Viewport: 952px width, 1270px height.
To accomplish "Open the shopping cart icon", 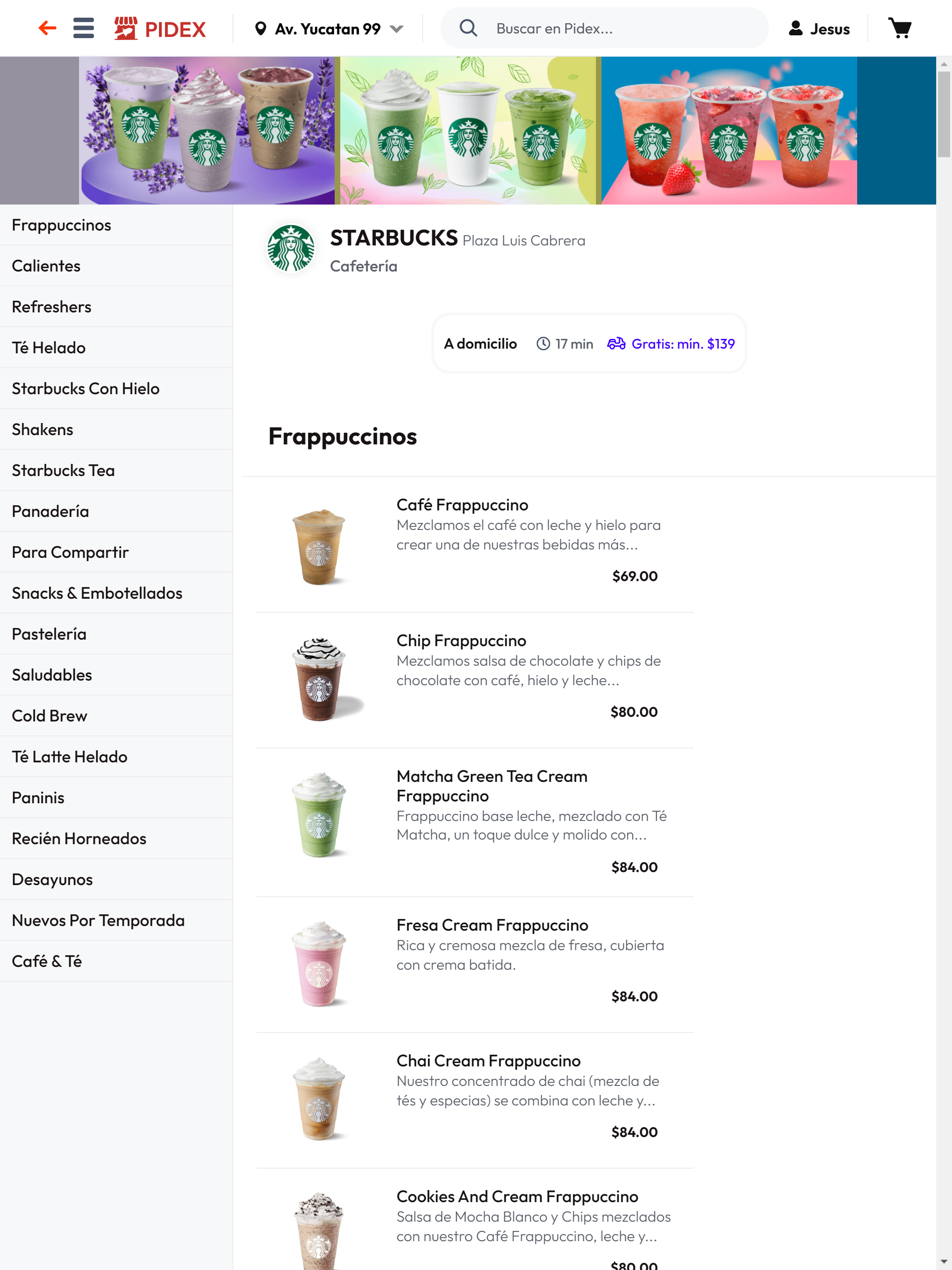I will (900, 28).
